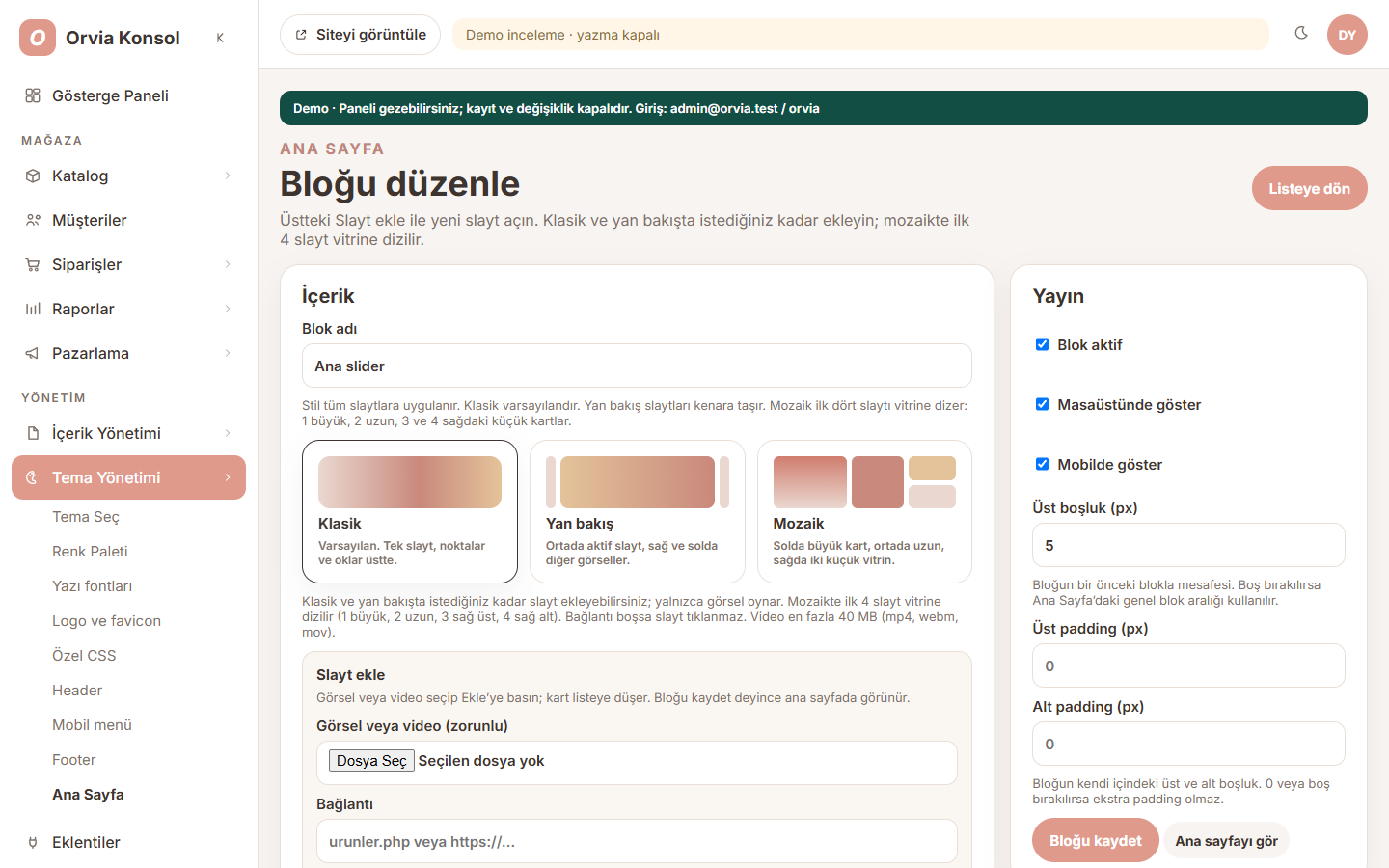The image size is (1389, 868).
Task: Click the Raporlar chart icon
Action: (x=33, y=309)
